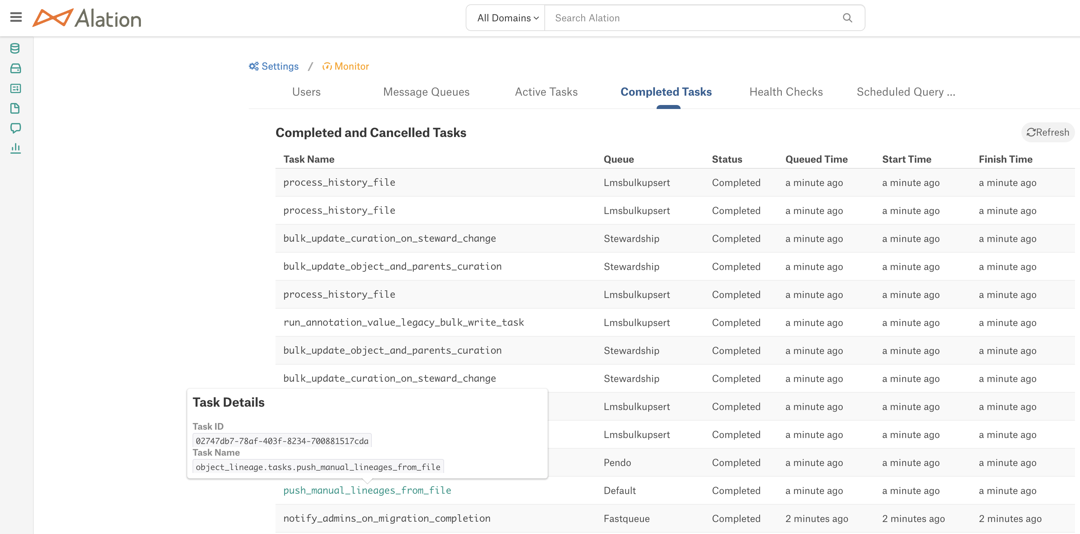1080x534 pixels.
Task: Switch to the Active Tasks tab
Action: tap(546, 92)
